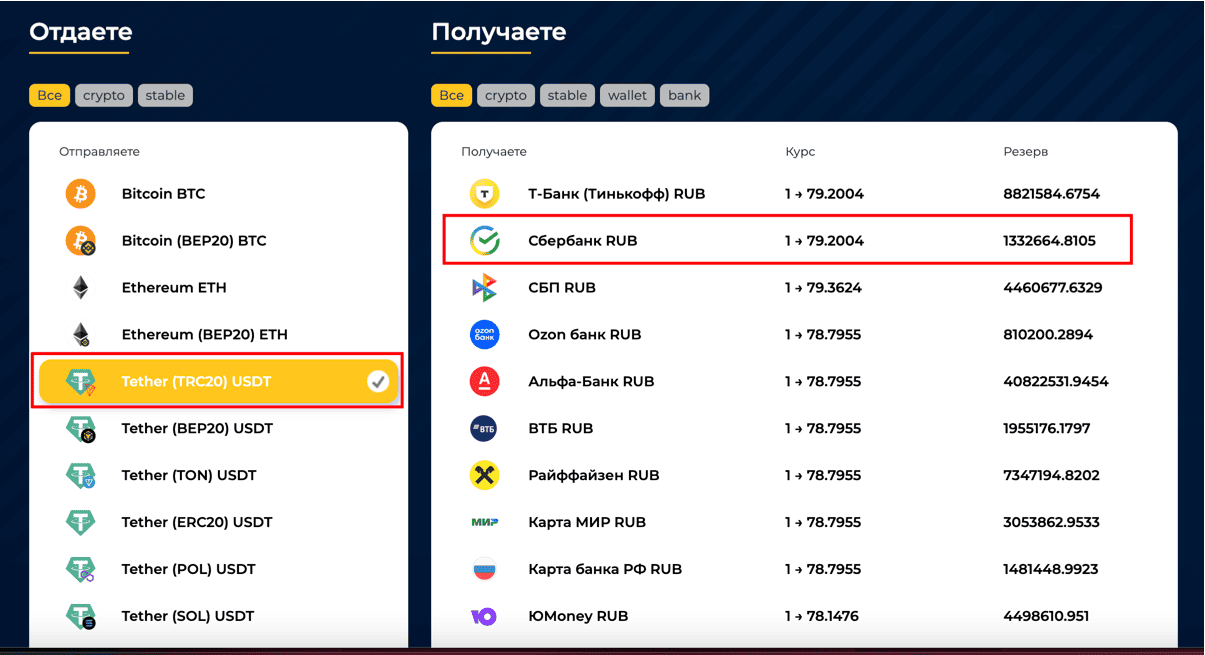Click the Bitcoin BTC orange coin icon
The height and width of the screenshot is (655, 1205).
(x=80, y=194)
